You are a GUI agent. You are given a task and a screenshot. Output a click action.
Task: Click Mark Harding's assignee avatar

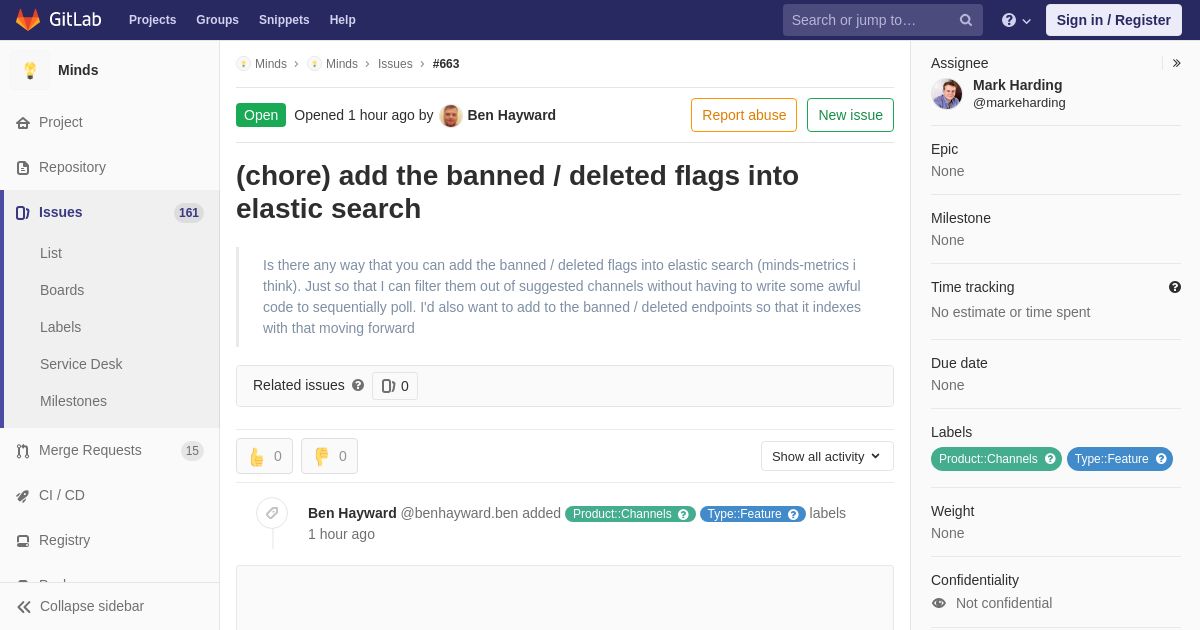(947, 94)
